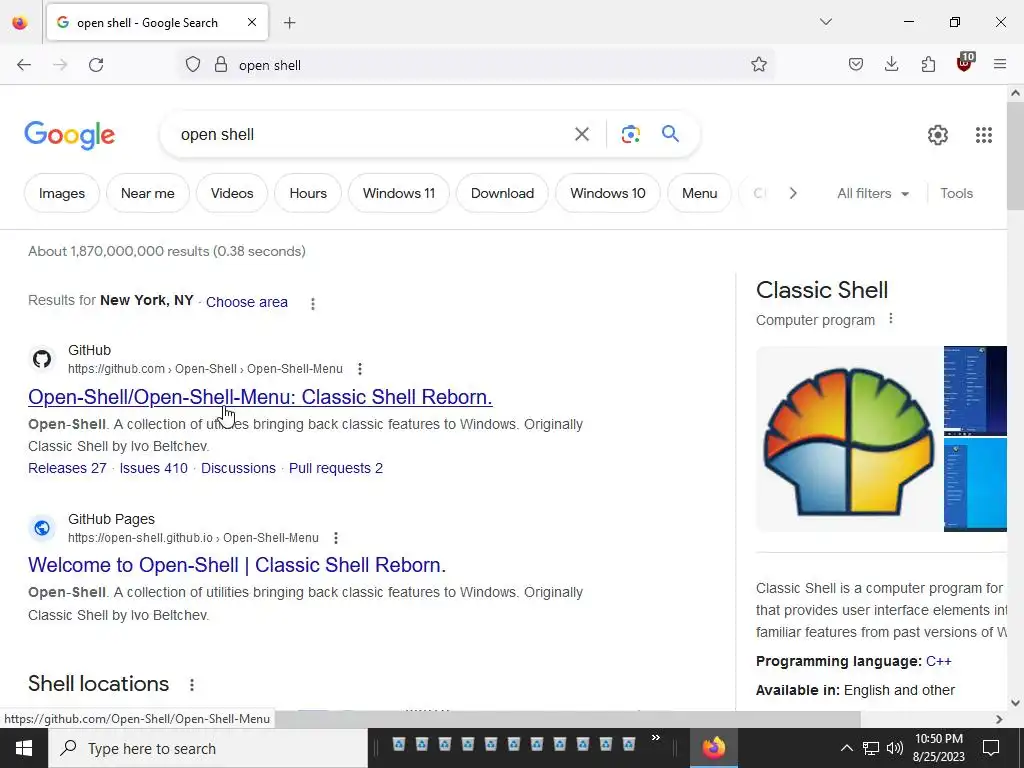The height and width of the screenshot is (768, 1024).
Task: Focus the taskbar search box
Action: (208, 748)
